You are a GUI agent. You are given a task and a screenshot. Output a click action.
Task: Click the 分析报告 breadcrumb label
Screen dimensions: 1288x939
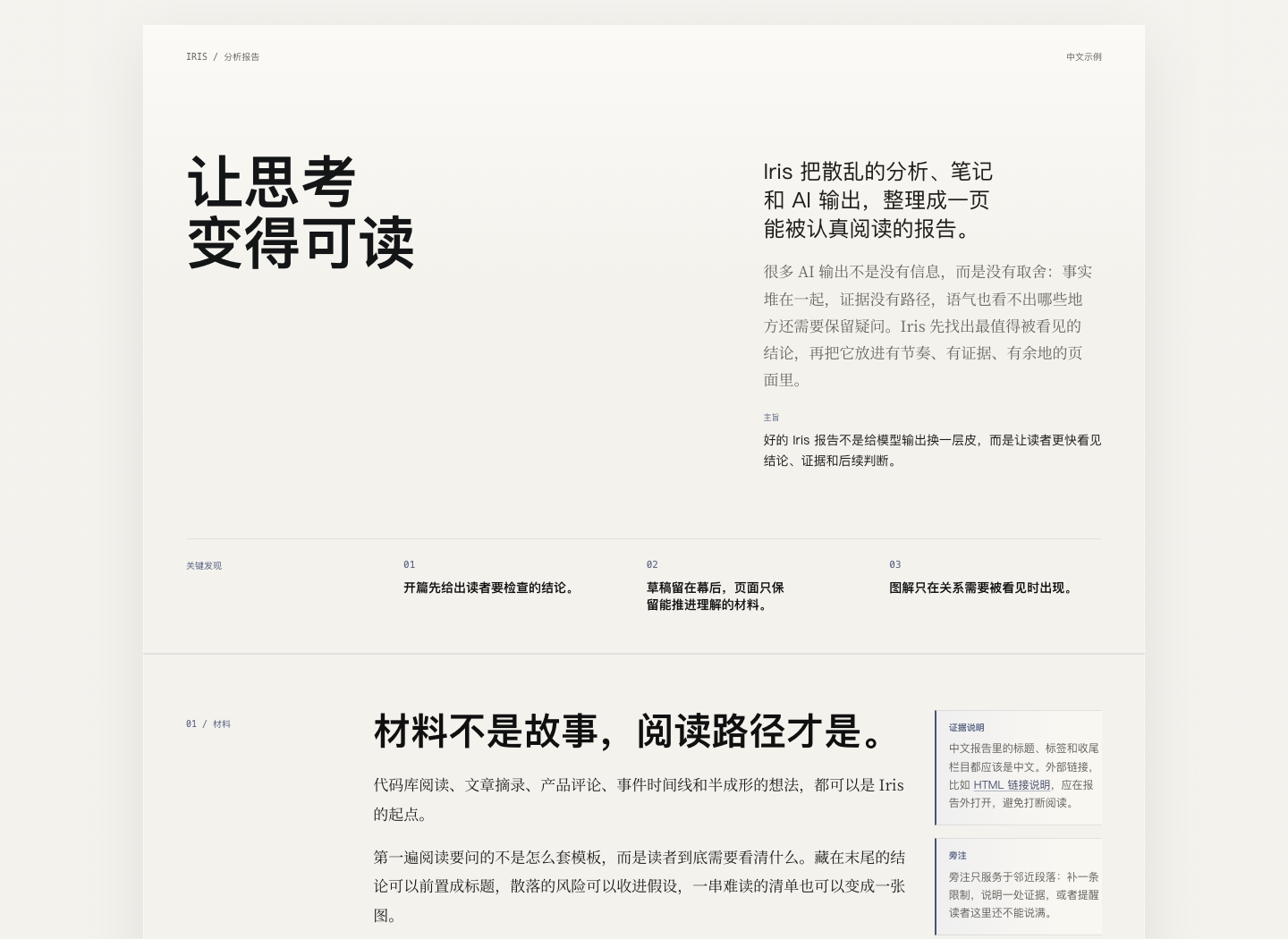tap(241, 56)
